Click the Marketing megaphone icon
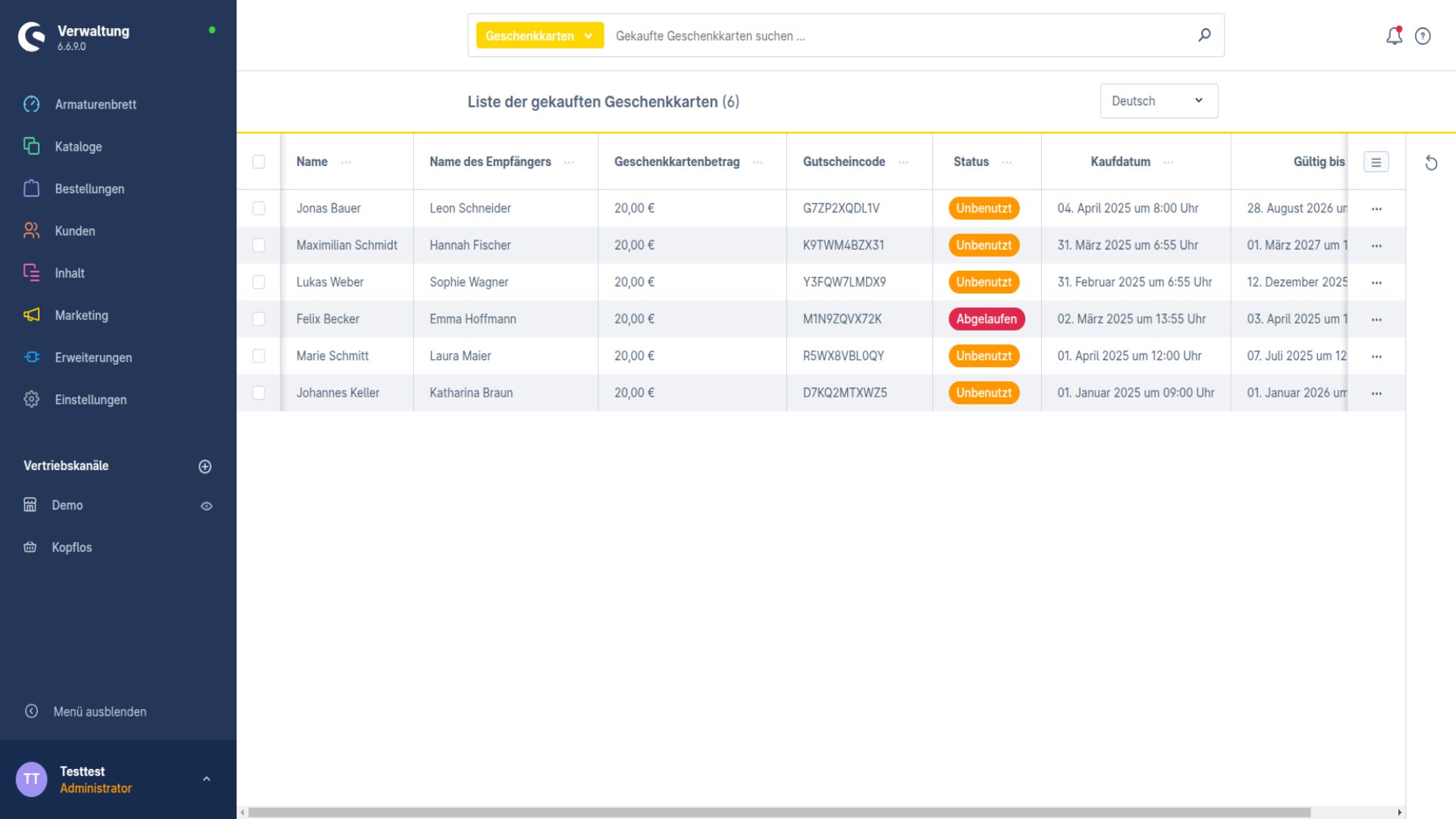The height and width of the screenshot is (819, 1456). (31, 315)
